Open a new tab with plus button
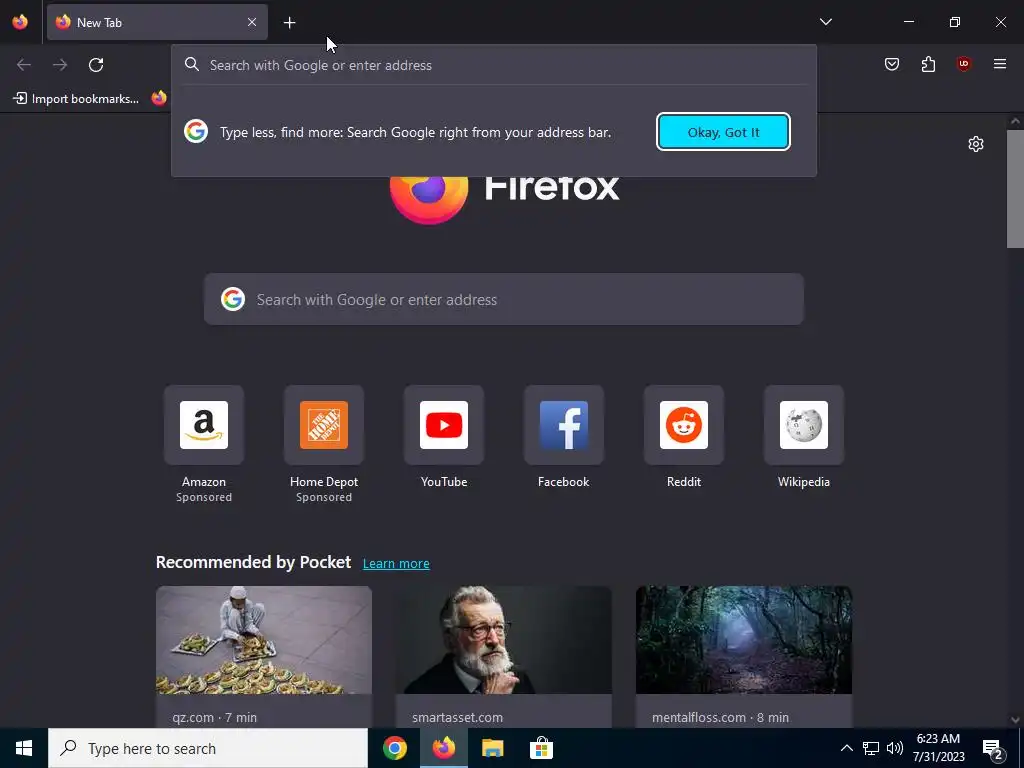This screenshot has height=768, width=1024. pos(289,23)
